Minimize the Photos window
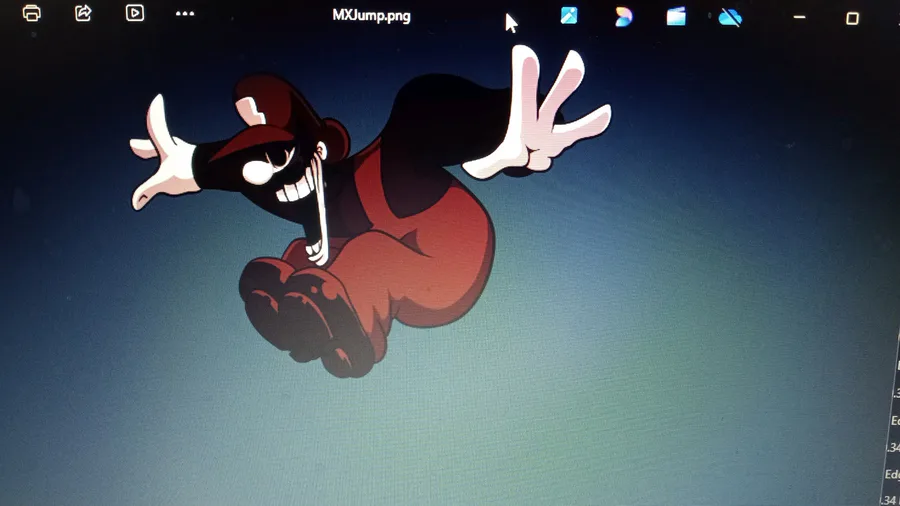 pos(799,17)
